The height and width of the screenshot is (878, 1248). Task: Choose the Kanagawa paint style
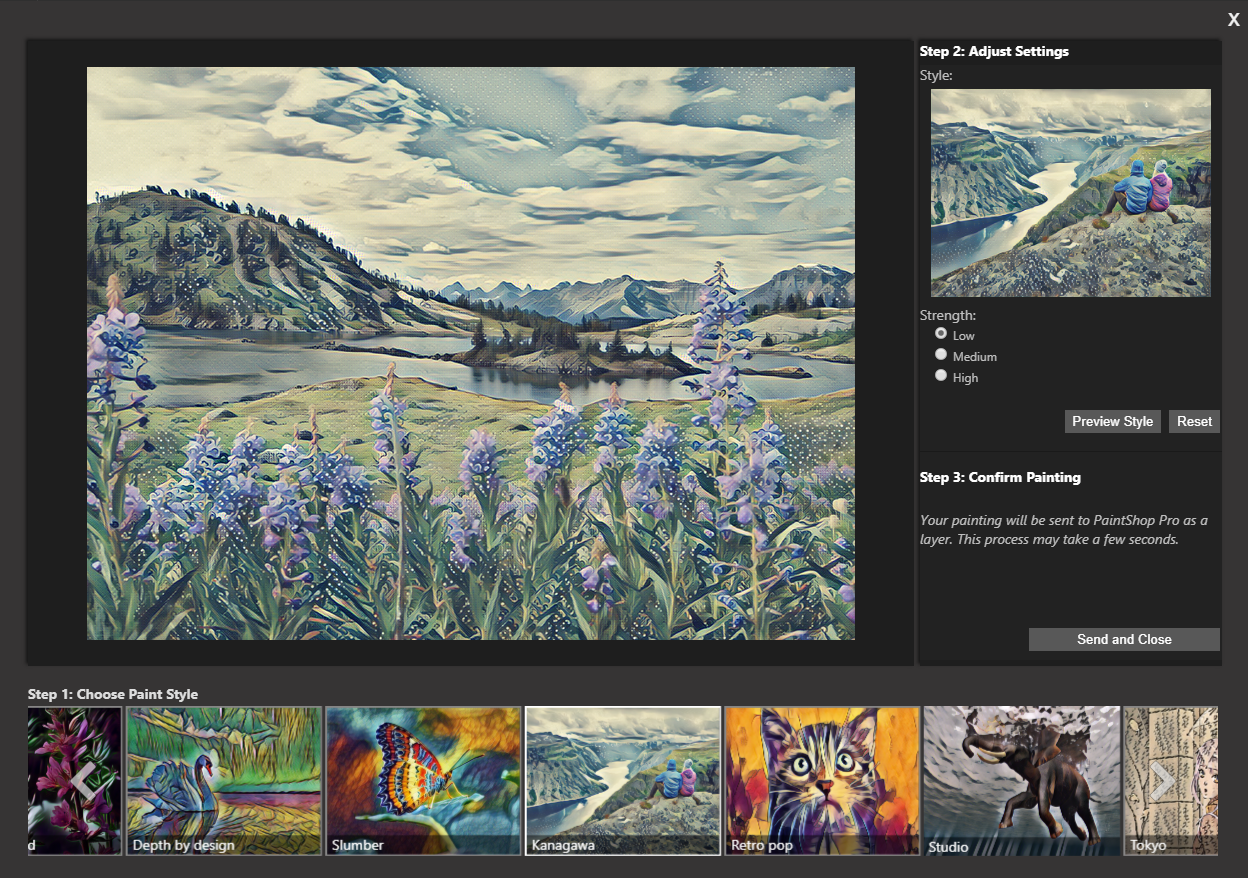coord(622,781)
